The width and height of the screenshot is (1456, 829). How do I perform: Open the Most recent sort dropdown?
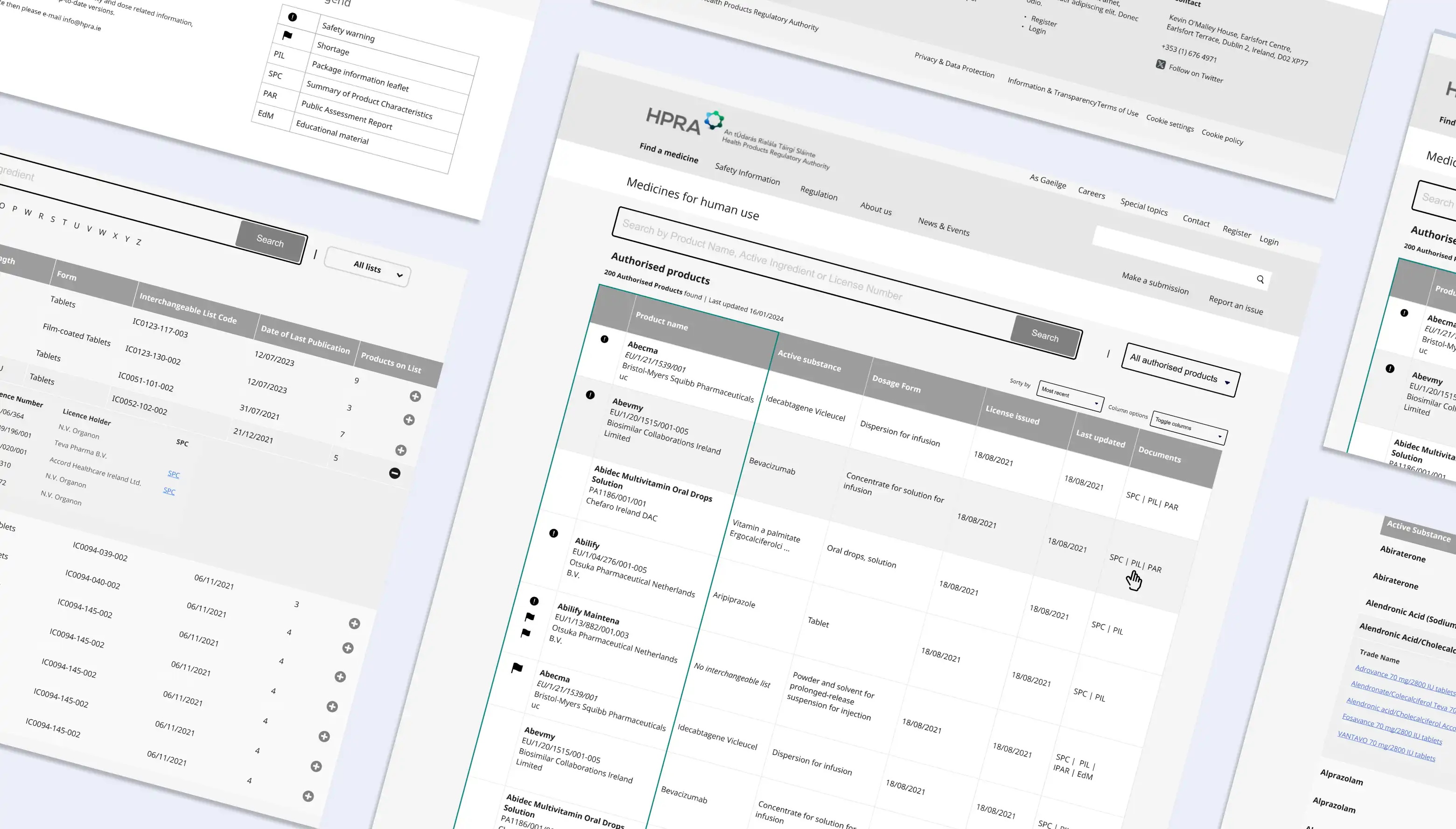pos(1070,397)
